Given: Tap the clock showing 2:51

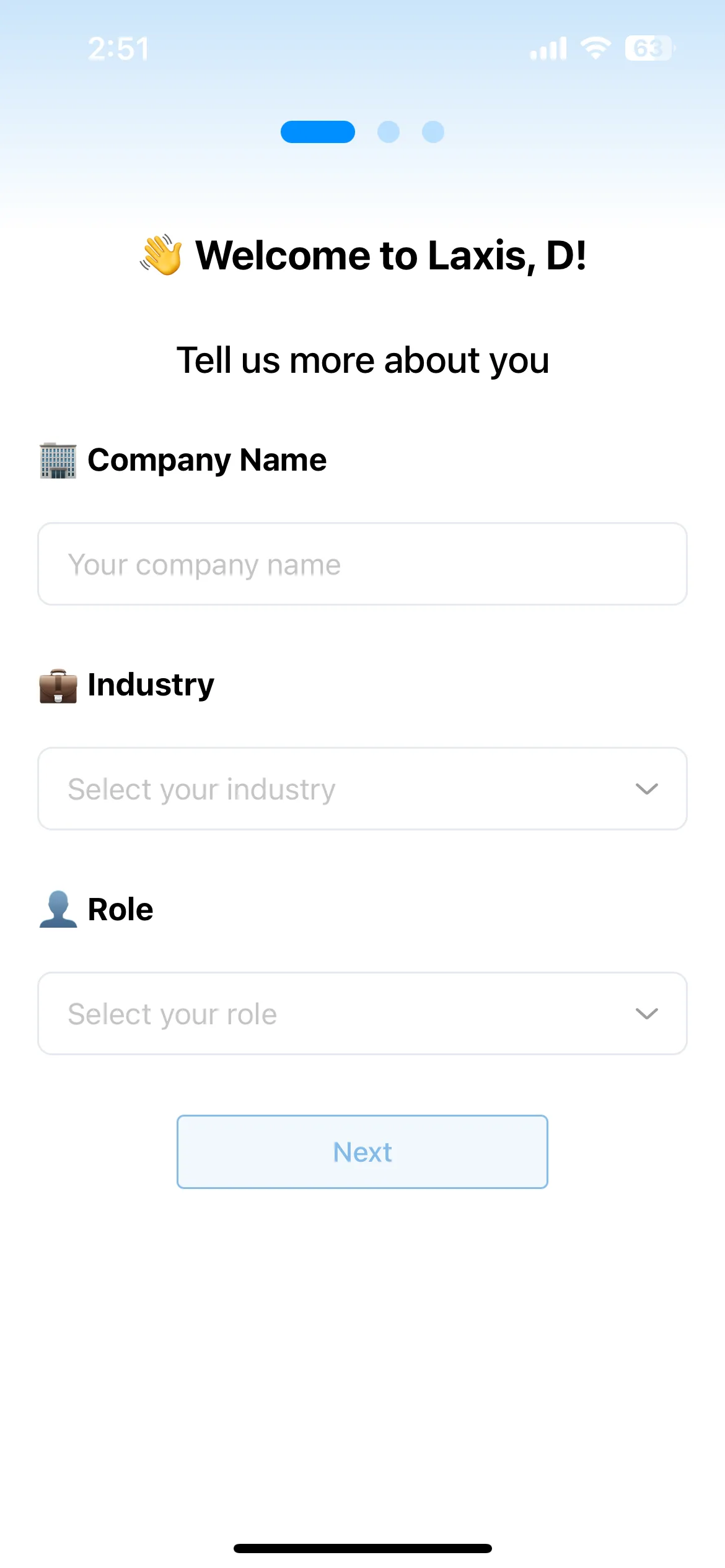Looking at the screenshot, I should tap(118, 49).
